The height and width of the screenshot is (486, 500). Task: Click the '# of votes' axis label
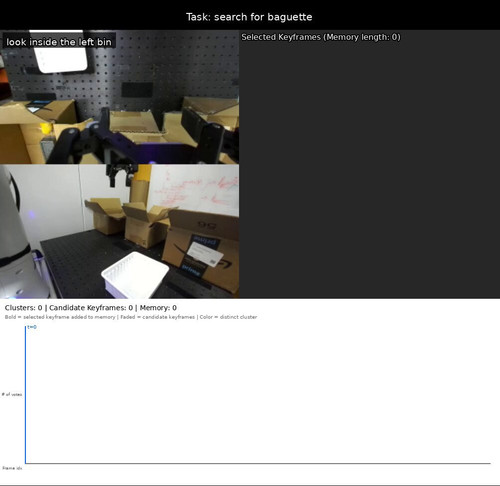[12, 394]
